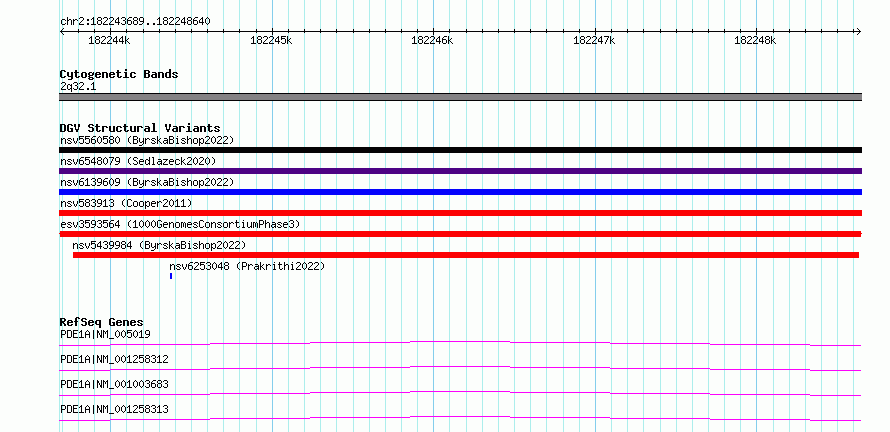Click the left arrowhead of the ruler

(62, 31)
